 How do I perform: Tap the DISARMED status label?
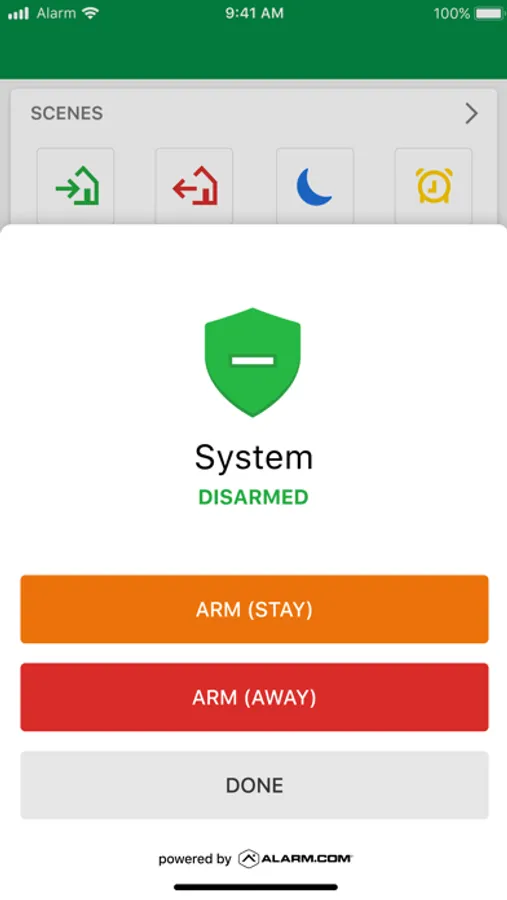(x=253, y=497)
